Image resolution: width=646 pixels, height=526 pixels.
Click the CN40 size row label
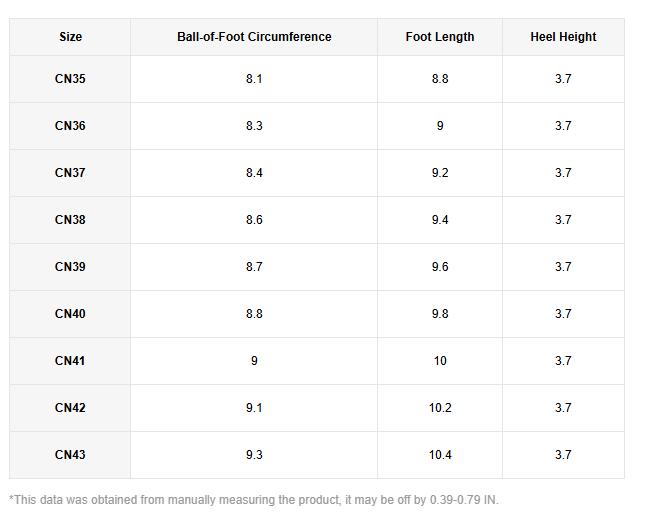tap(70, 314)
